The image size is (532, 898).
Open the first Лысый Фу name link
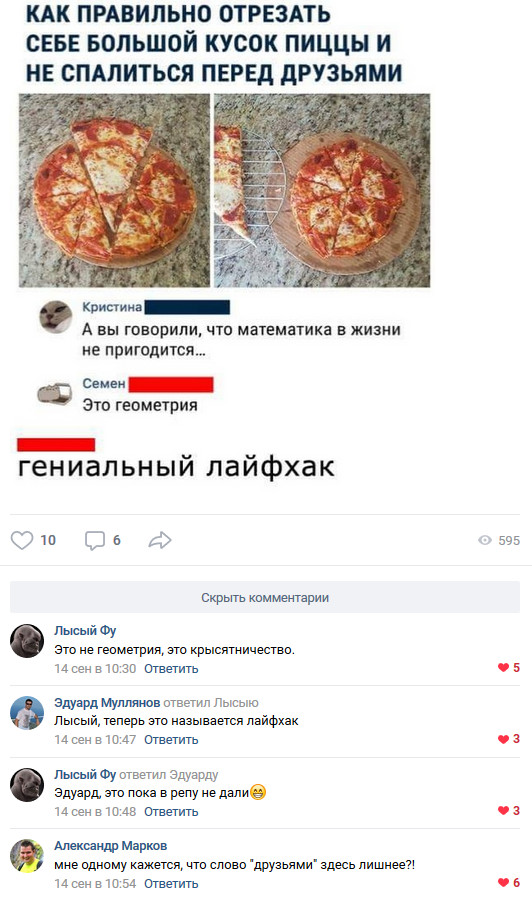click(x=85, y=631)
